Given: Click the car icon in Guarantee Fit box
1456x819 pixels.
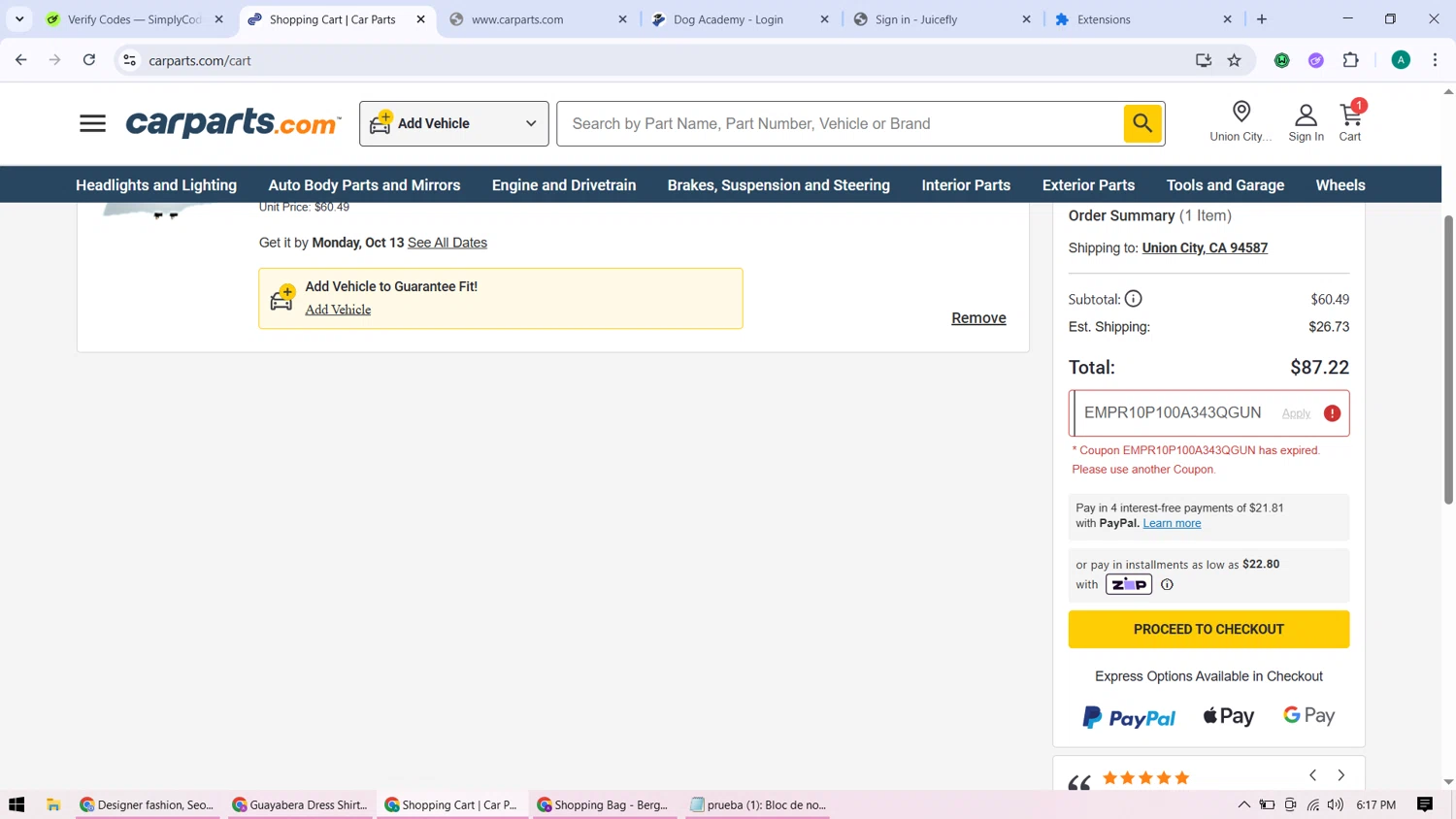Looking at the screenshot, I should pos(282,298).
